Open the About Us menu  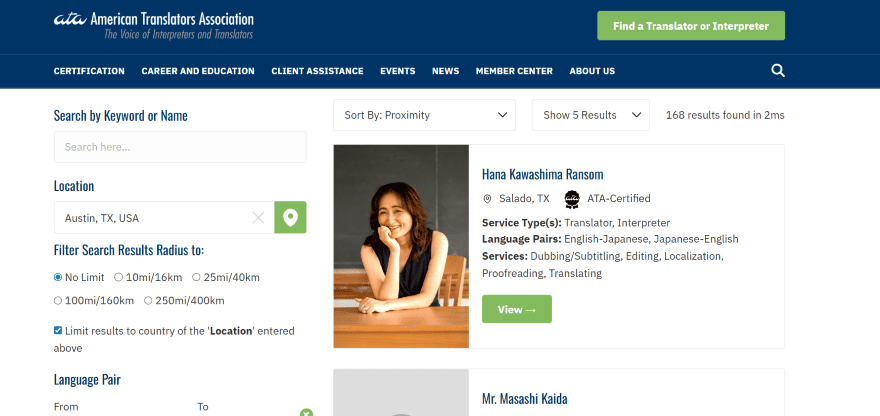tap(592, 71)
